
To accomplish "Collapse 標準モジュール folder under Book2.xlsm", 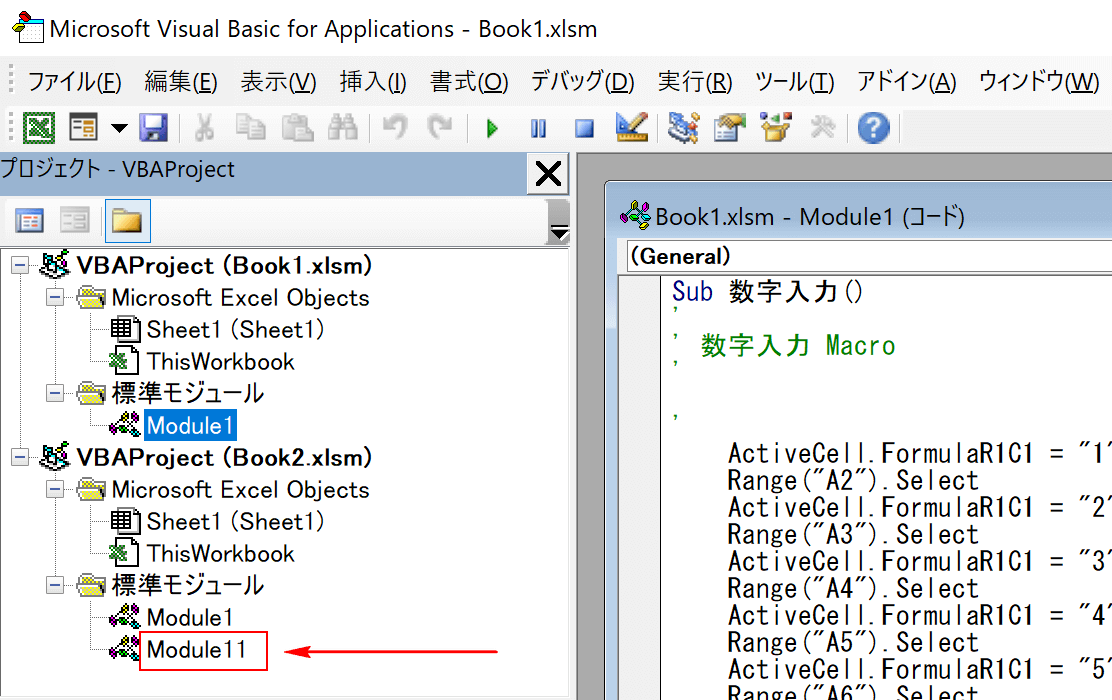I will [55, 585].
